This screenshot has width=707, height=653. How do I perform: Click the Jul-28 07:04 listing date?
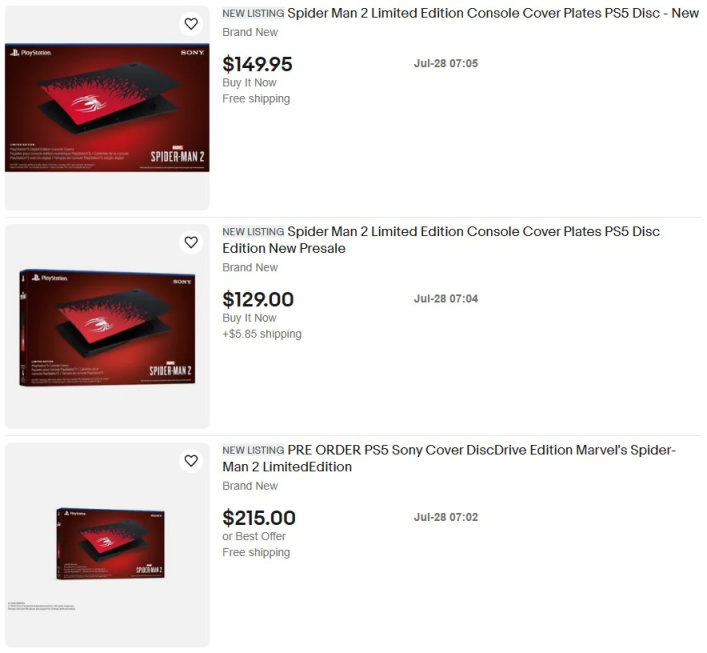tap(446, 299)
